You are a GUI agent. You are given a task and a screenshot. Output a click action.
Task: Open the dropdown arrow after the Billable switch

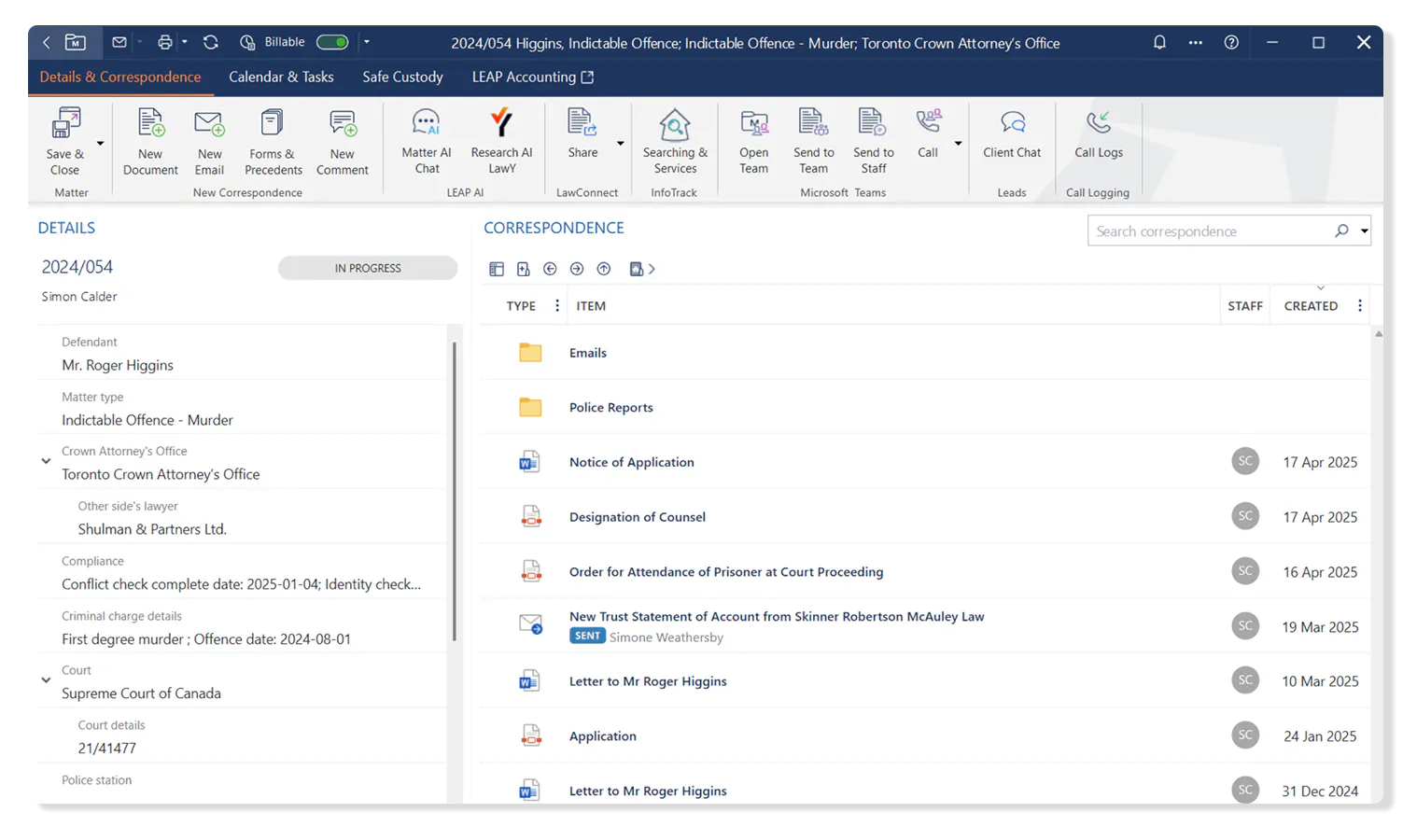(367, 42)
